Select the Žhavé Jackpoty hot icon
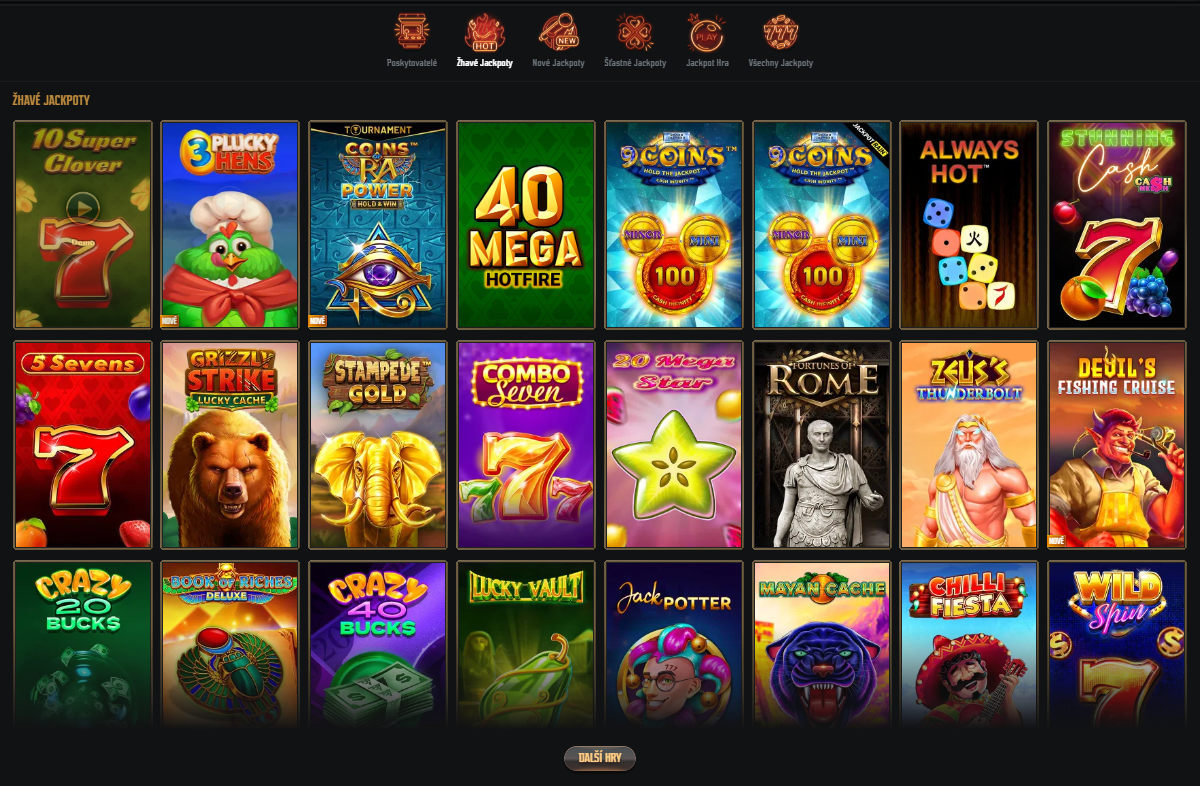1200x786 pixels. pyautogui.click(x=485, y=31)
